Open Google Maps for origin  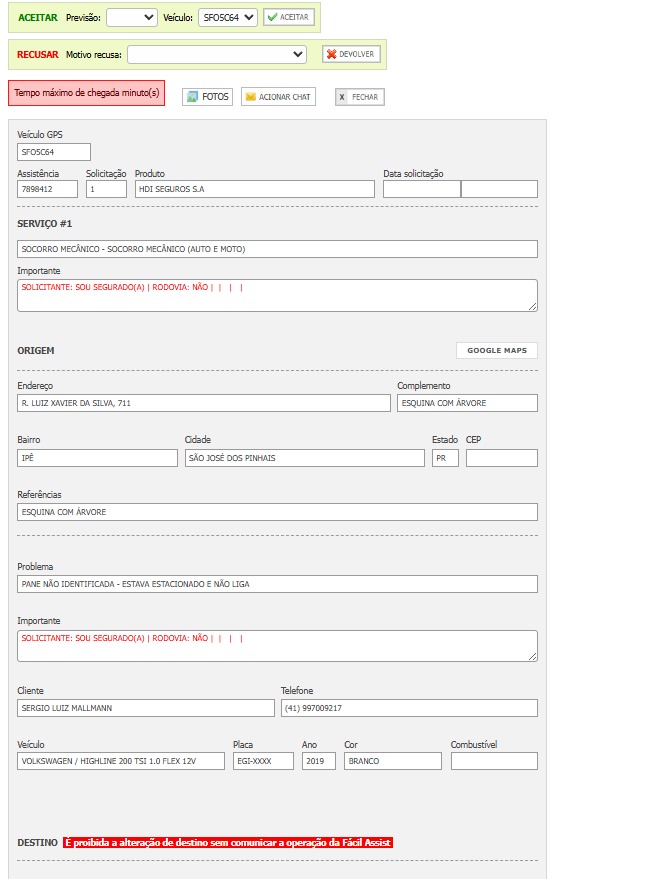pyautogui.click(x=497, y=350)
